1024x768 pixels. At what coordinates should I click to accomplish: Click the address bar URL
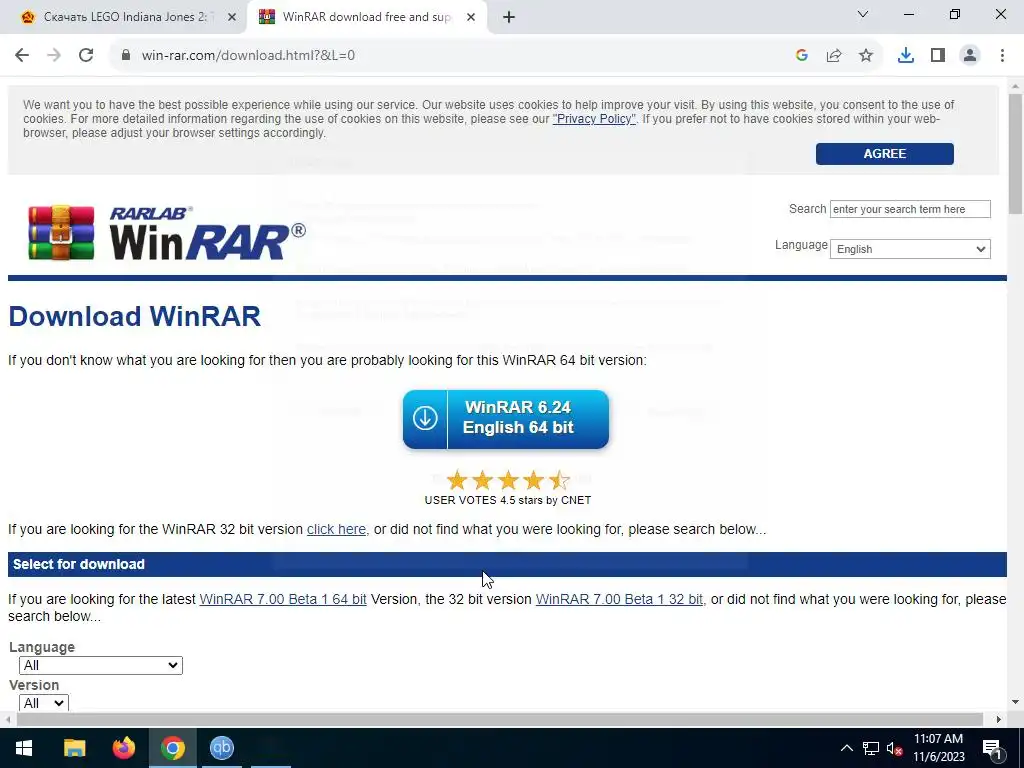click(248, 56)
